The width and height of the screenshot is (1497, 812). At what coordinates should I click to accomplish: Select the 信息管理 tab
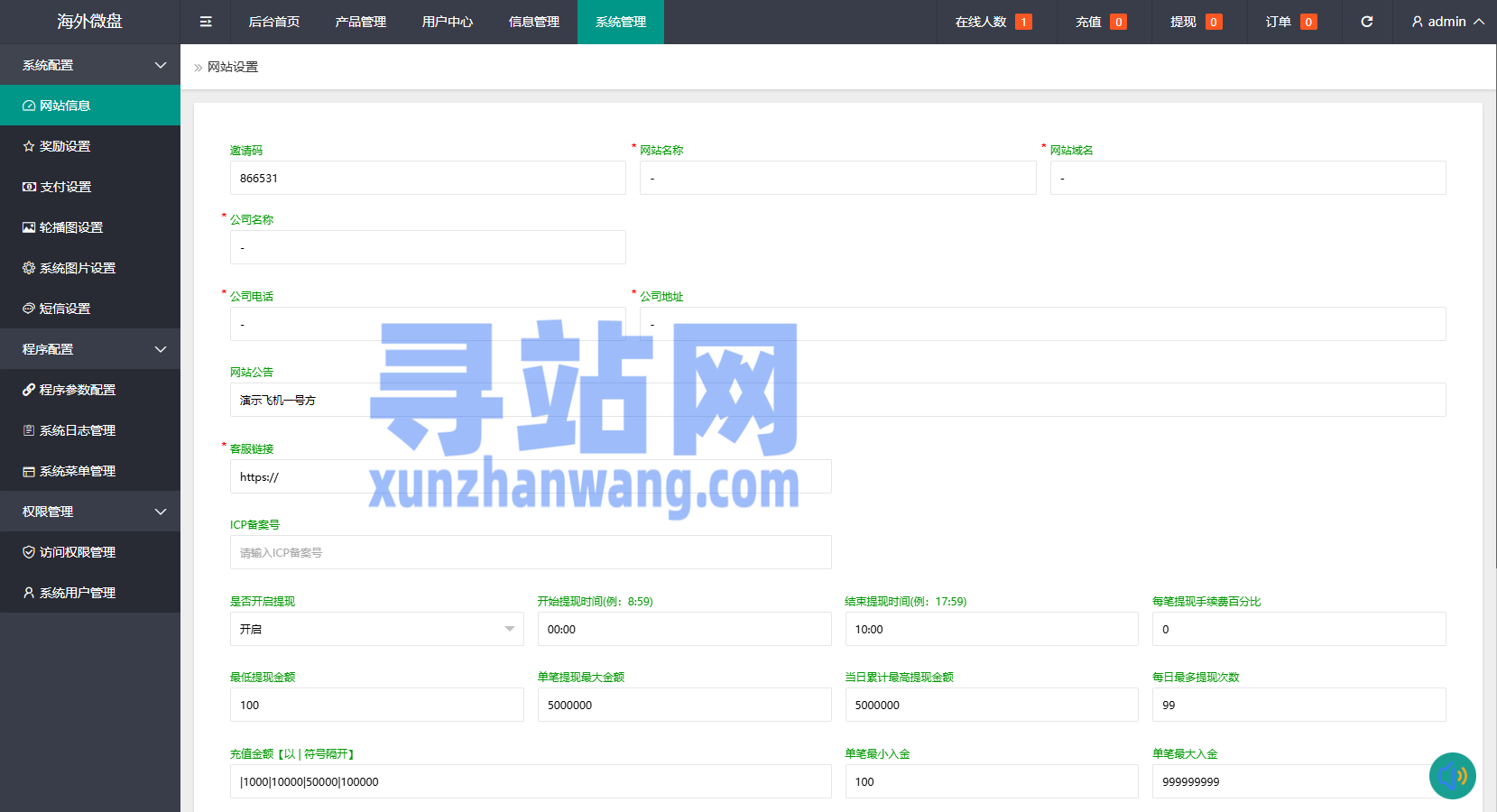pyautogui.click(x=534, y=22)
